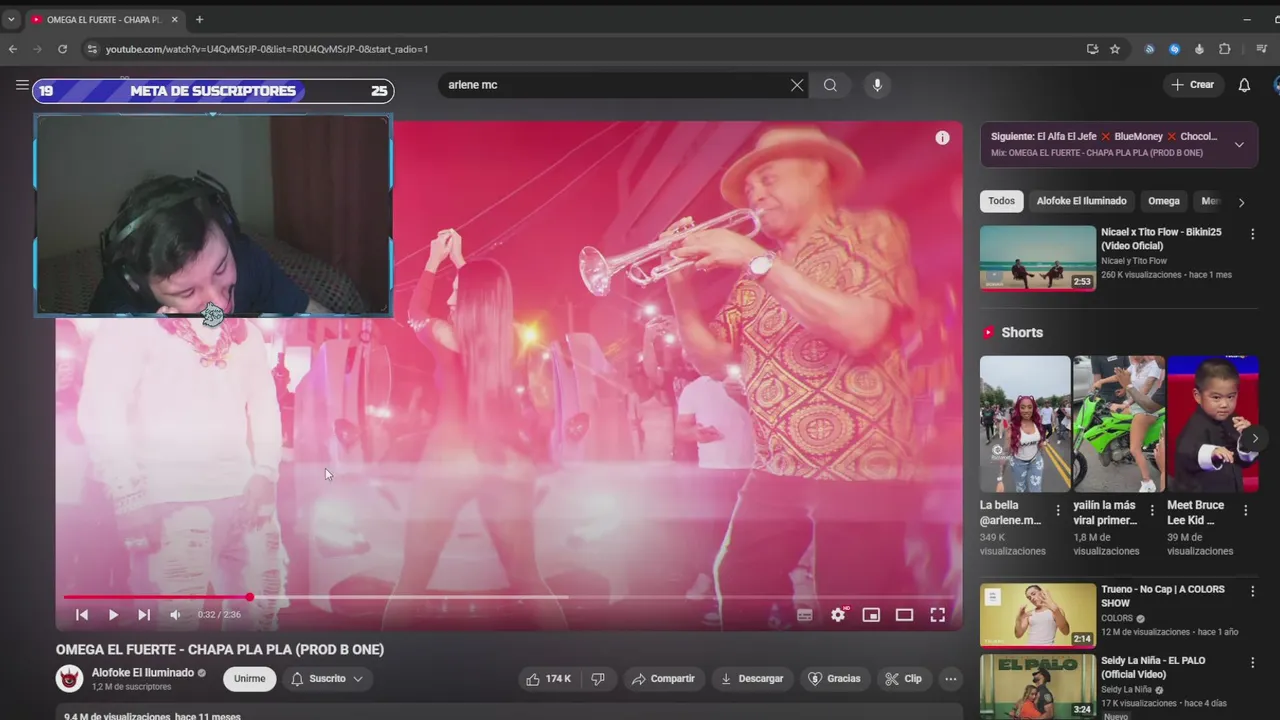Open options for EL PALO video
Image resolution: width=1280 pixels, height=720 pixels.
[1252, 663]
